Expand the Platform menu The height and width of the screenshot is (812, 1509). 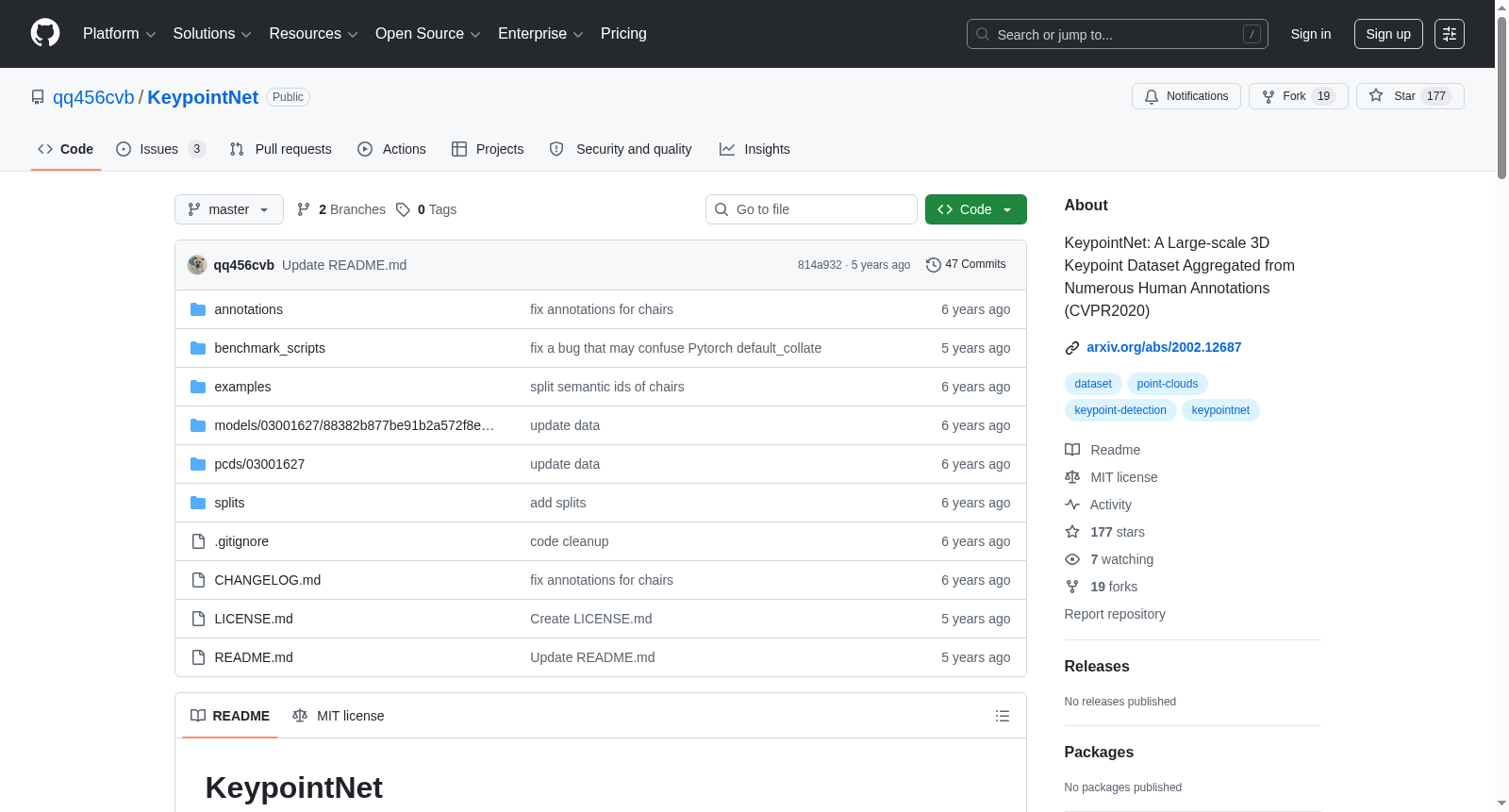coord(119,34)
